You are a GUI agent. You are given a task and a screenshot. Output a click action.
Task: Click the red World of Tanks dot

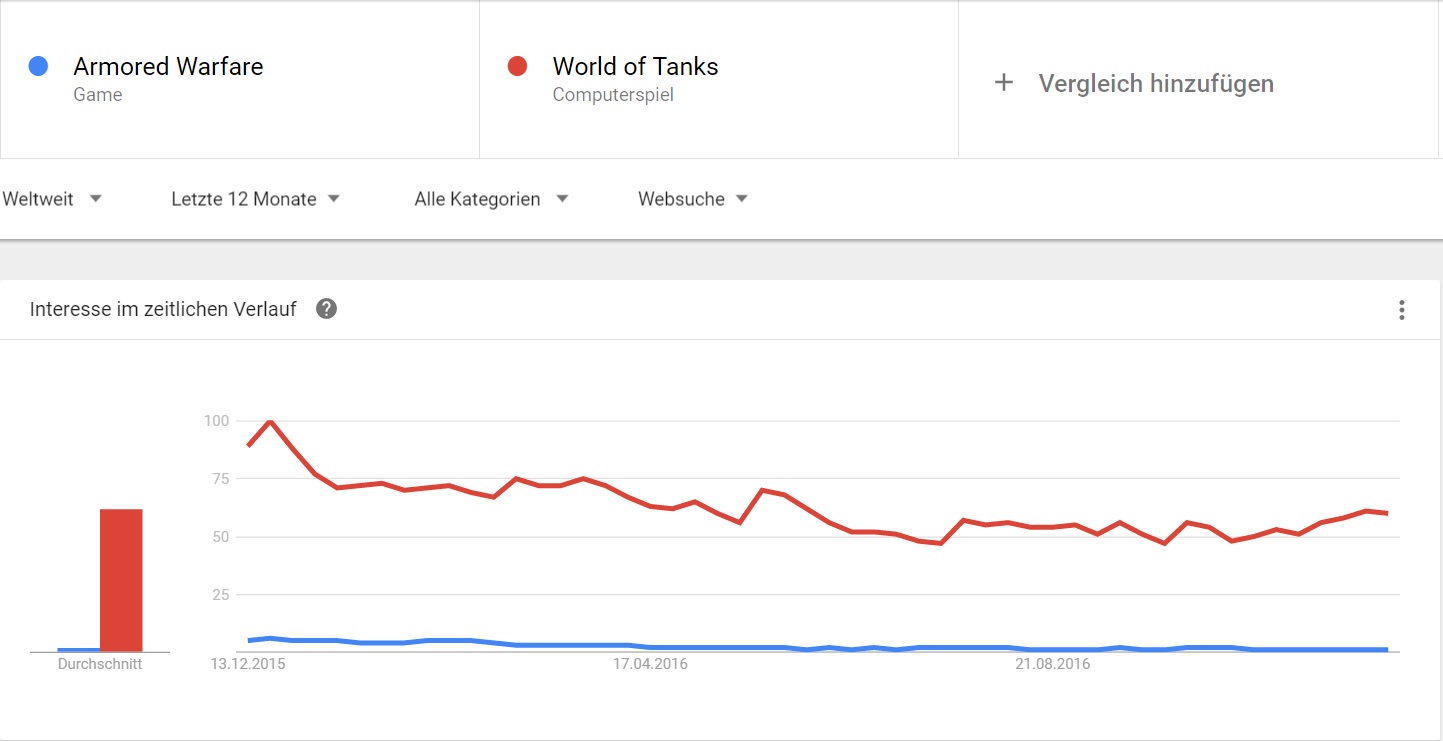[517, 67]
